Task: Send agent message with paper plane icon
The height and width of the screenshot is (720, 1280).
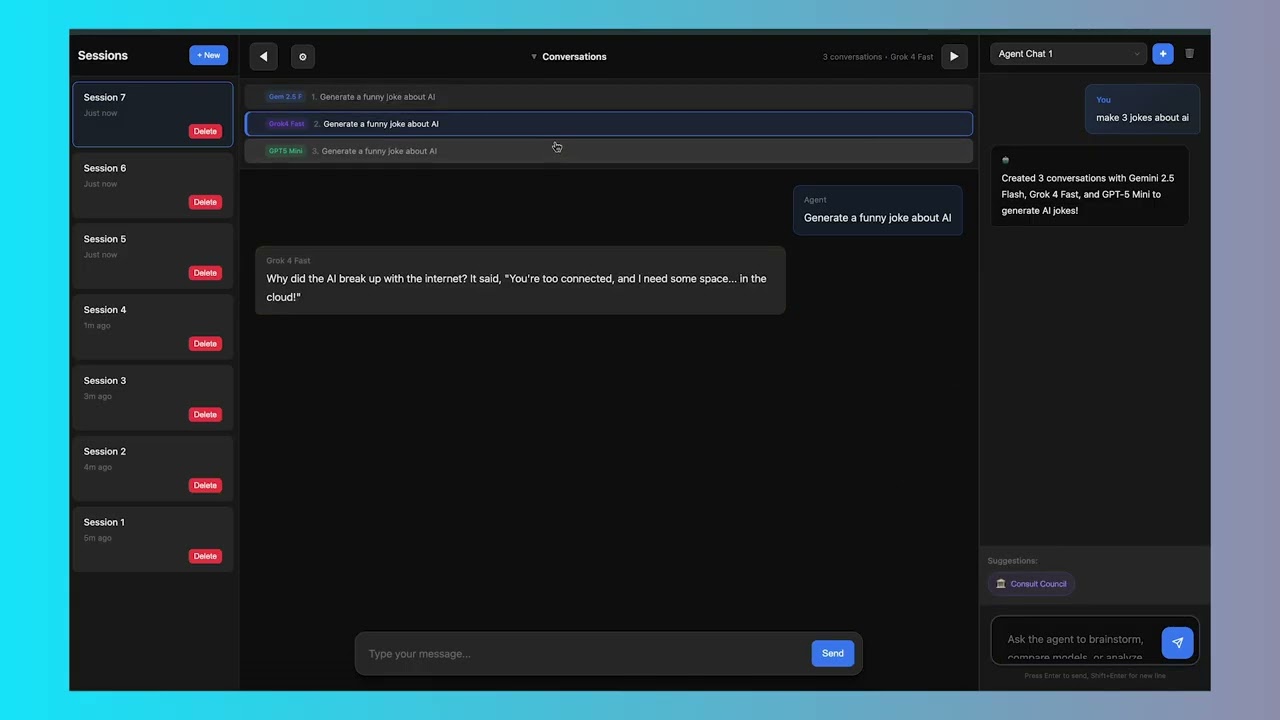Action: pos(1177,643)
